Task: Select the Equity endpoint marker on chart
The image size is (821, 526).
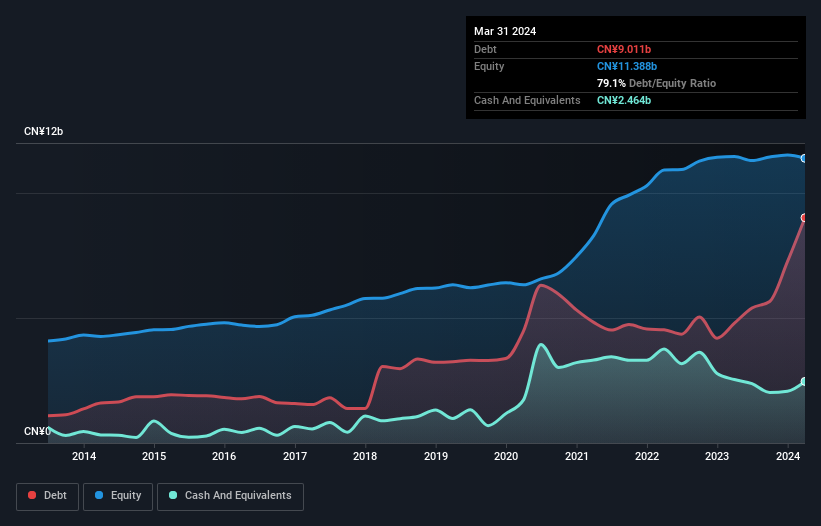Action: coord(804,158)
